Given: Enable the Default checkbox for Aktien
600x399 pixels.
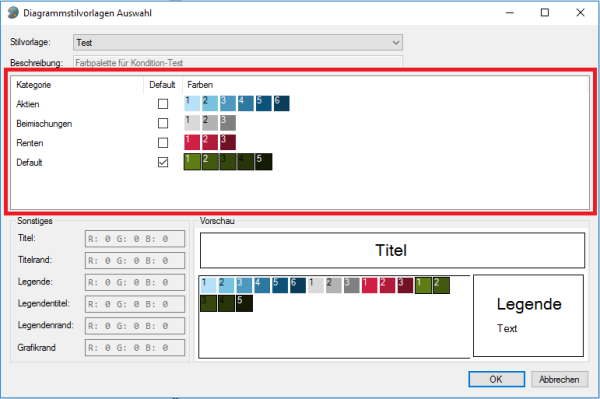Looking at the screenshot, I should tap(163, 104).
